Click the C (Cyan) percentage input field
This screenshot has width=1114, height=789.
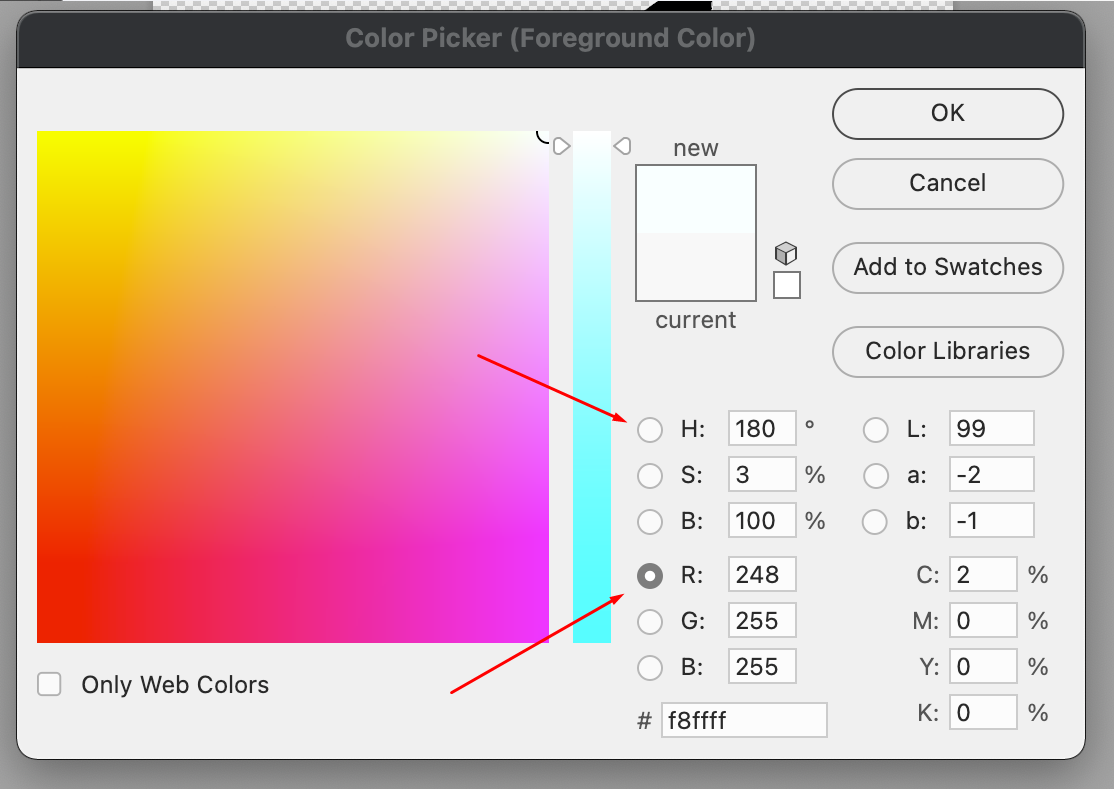point(982,575)
